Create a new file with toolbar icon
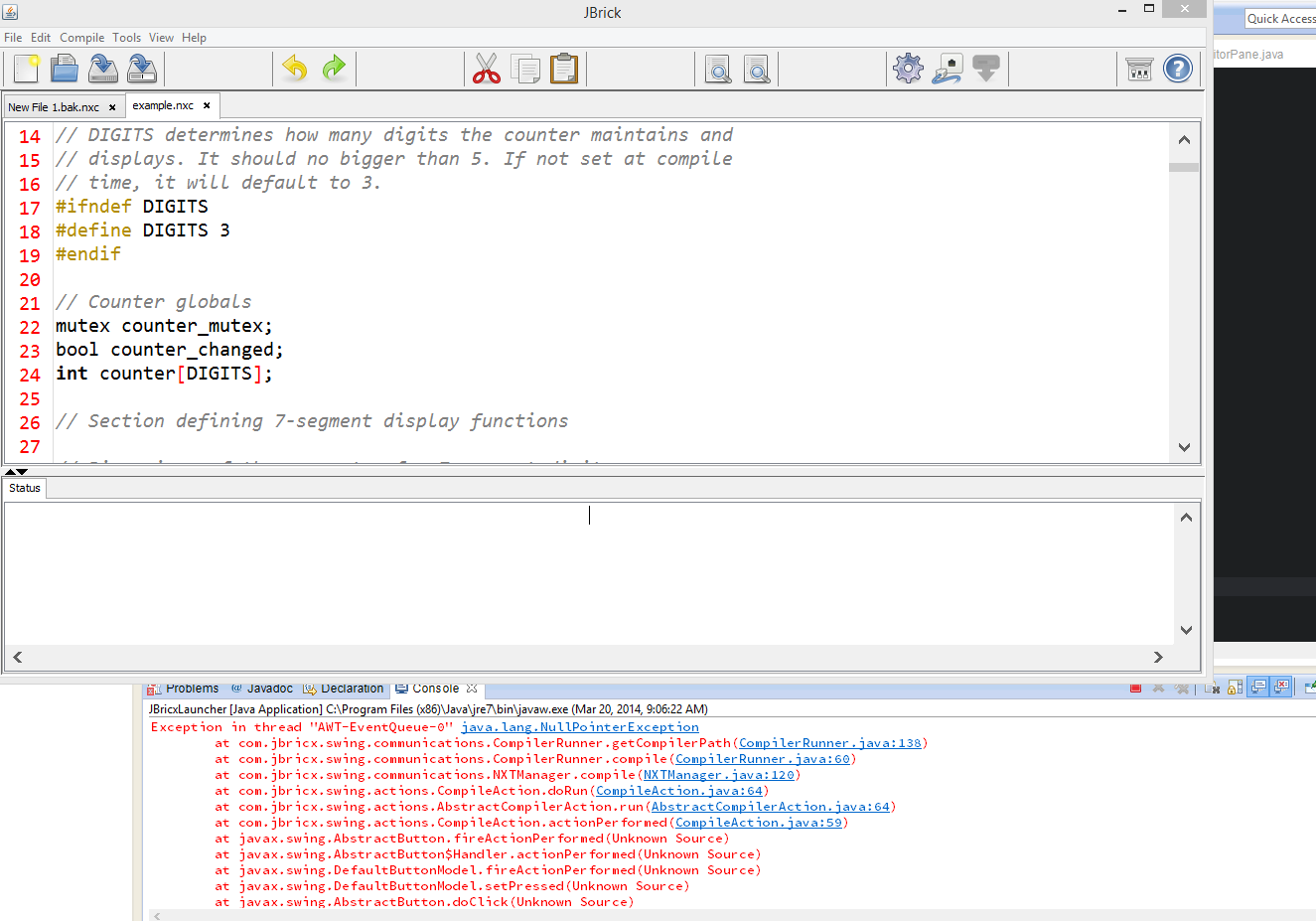 coord(27,69)
